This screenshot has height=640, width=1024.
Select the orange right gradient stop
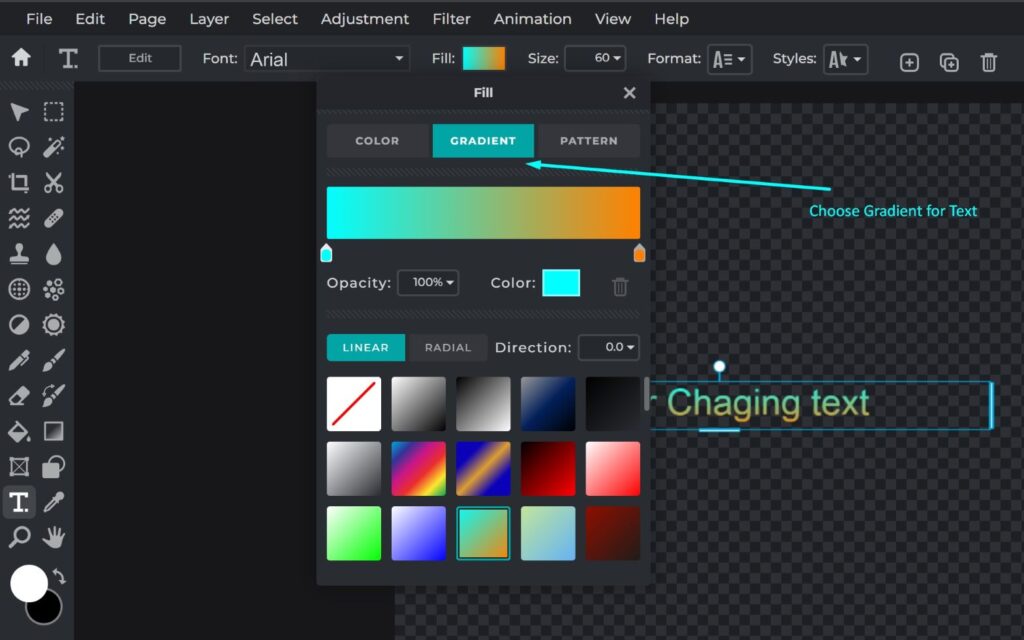(639, 253)
